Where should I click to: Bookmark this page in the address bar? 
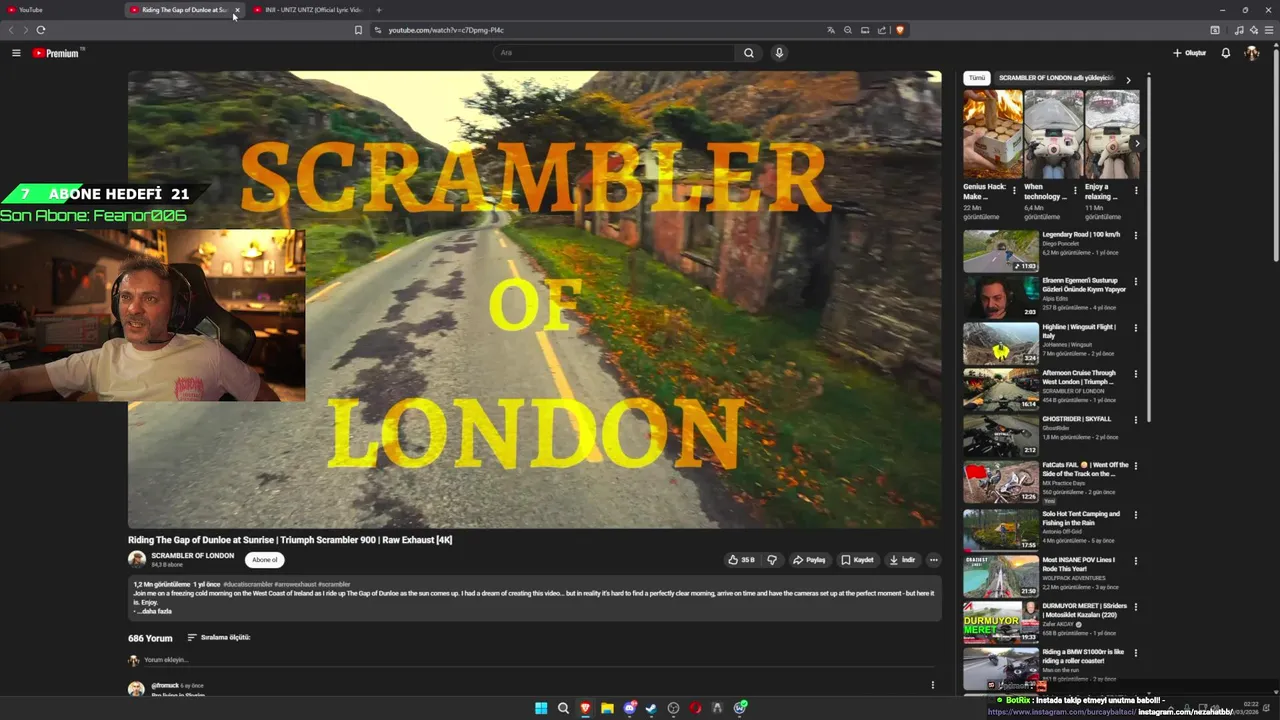pyautogui.click(x=358, y=30)
